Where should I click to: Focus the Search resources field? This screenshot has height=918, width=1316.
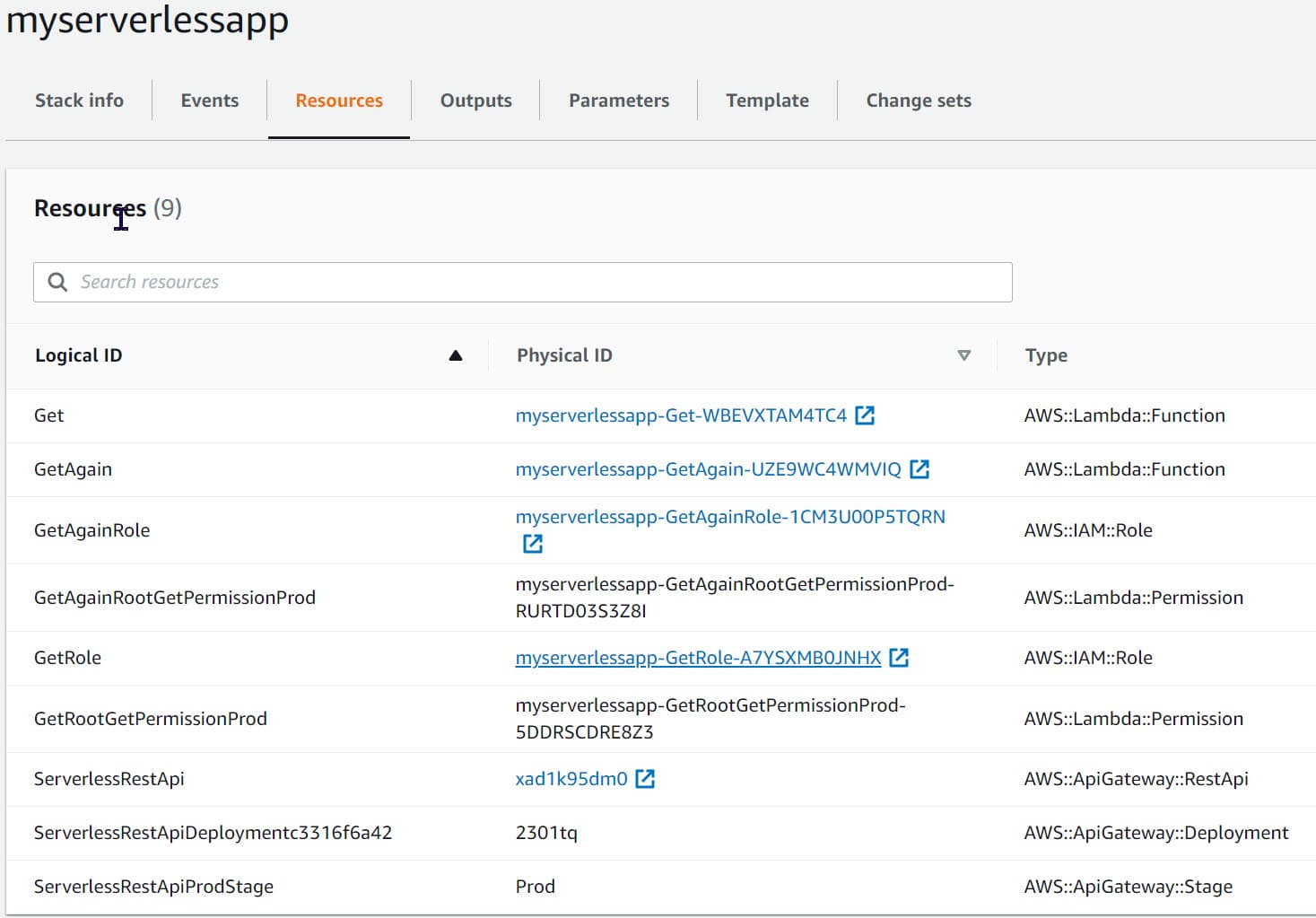pos(523,282)
